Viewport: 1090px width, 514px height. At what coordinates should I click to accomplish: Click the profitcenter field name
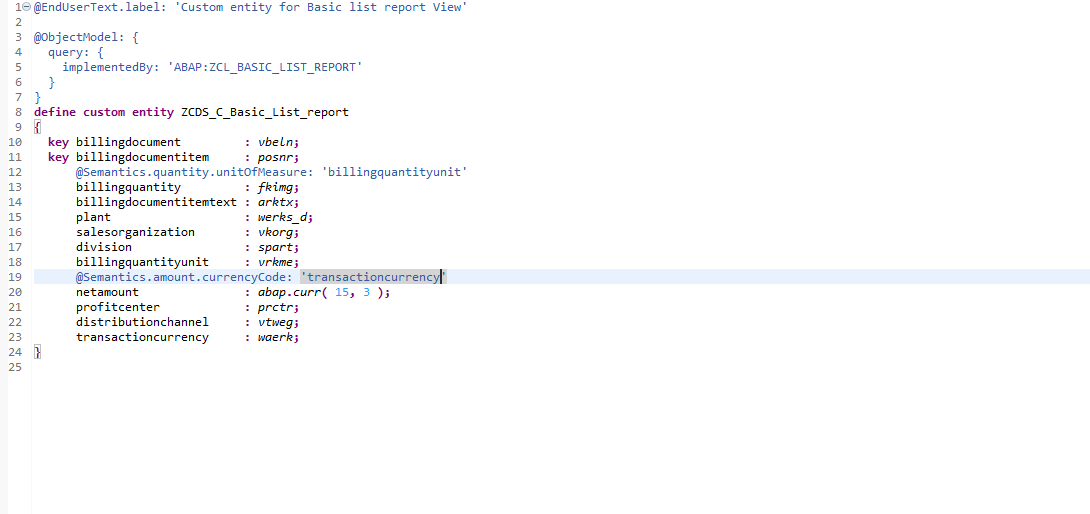click(x=118, y=307)
